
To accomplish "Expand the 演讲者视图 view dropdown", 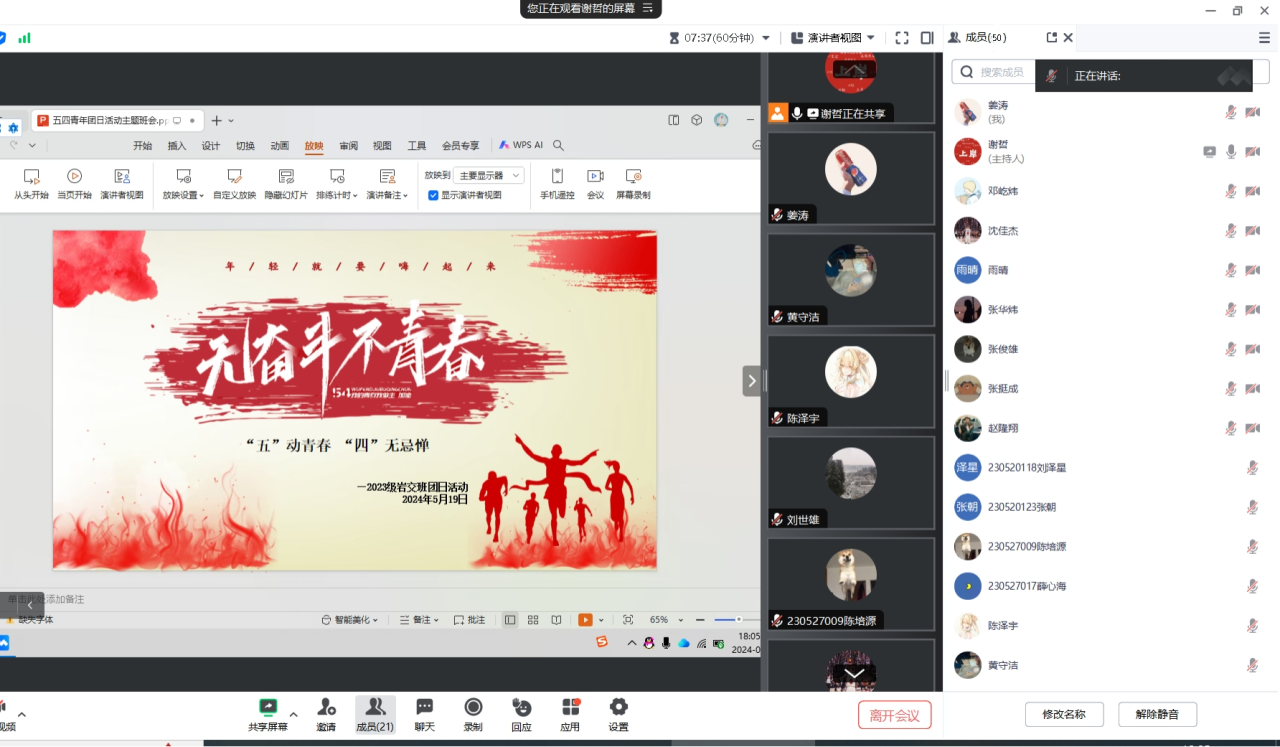I will (x=833, y=38).
